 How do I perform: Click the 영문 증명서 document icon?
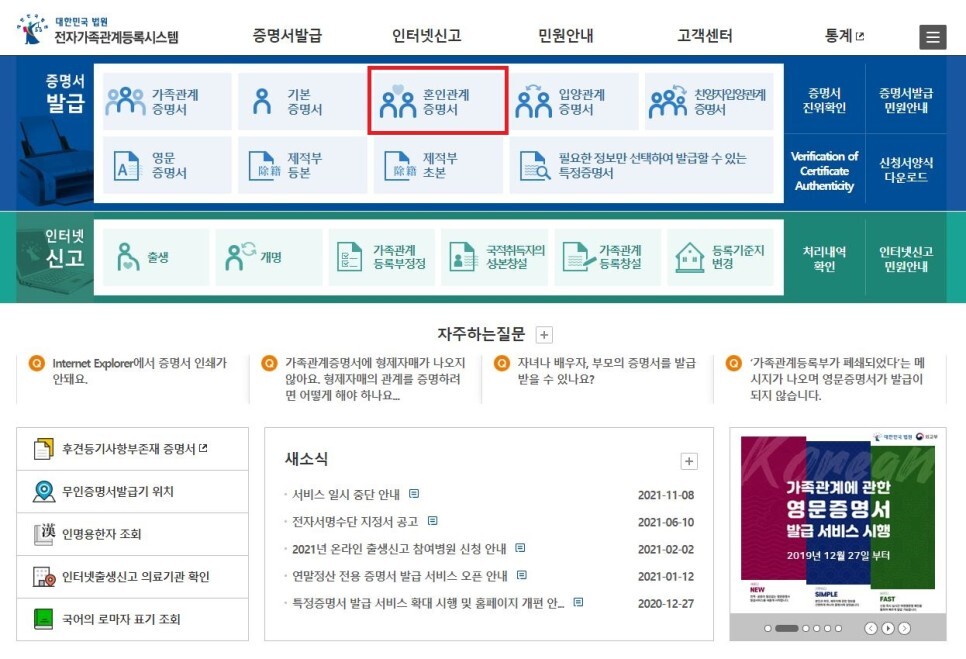(127, 165)
